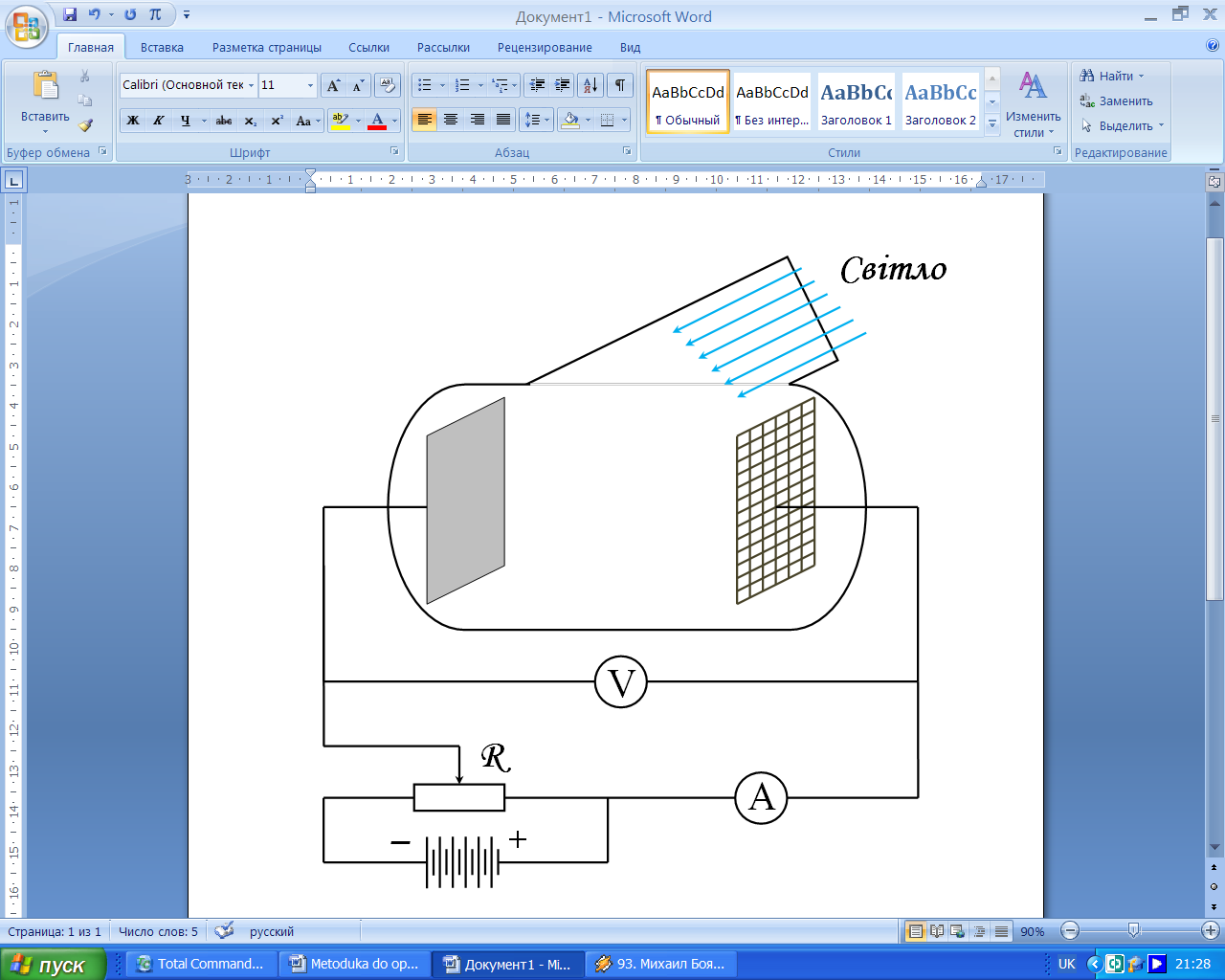The image size is (1225, 980).
Task: Open the font size dropdown
Action: point(310,85)
